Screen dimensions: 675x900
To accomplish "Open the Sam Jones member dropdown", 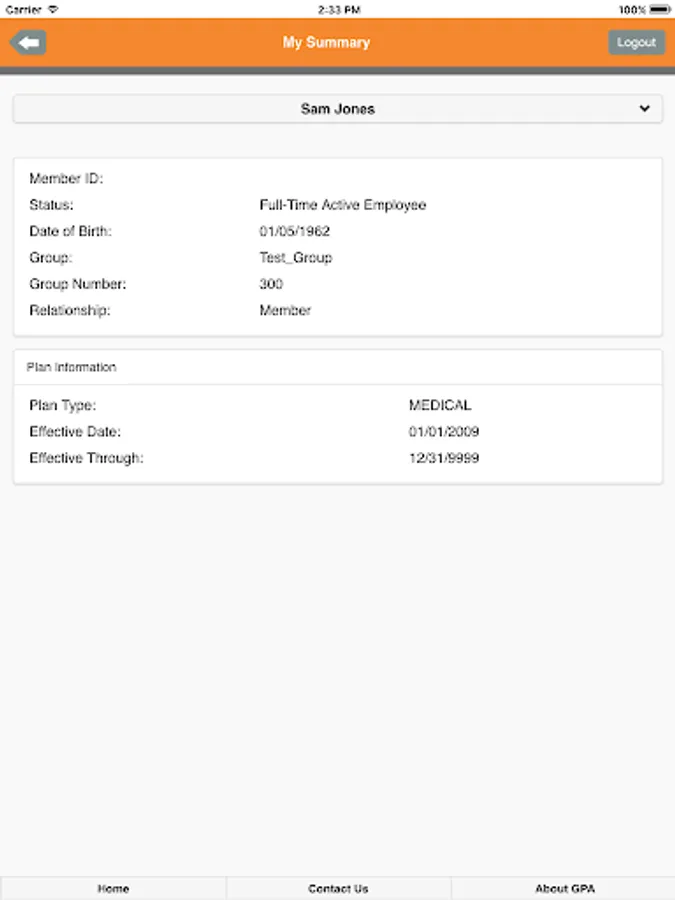I will coord(337,109).
